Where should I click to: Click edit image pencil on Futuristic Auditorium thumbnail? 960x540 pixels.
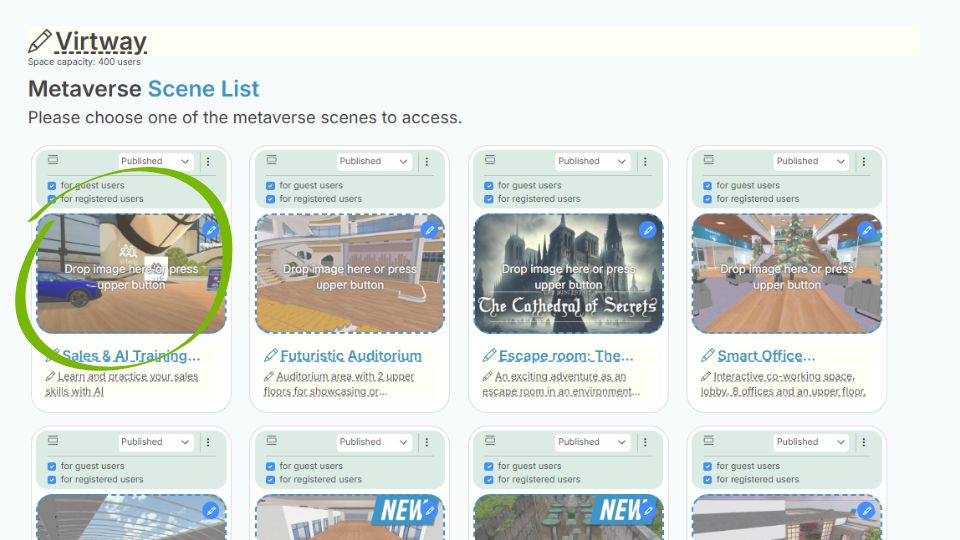click(429, 230)
